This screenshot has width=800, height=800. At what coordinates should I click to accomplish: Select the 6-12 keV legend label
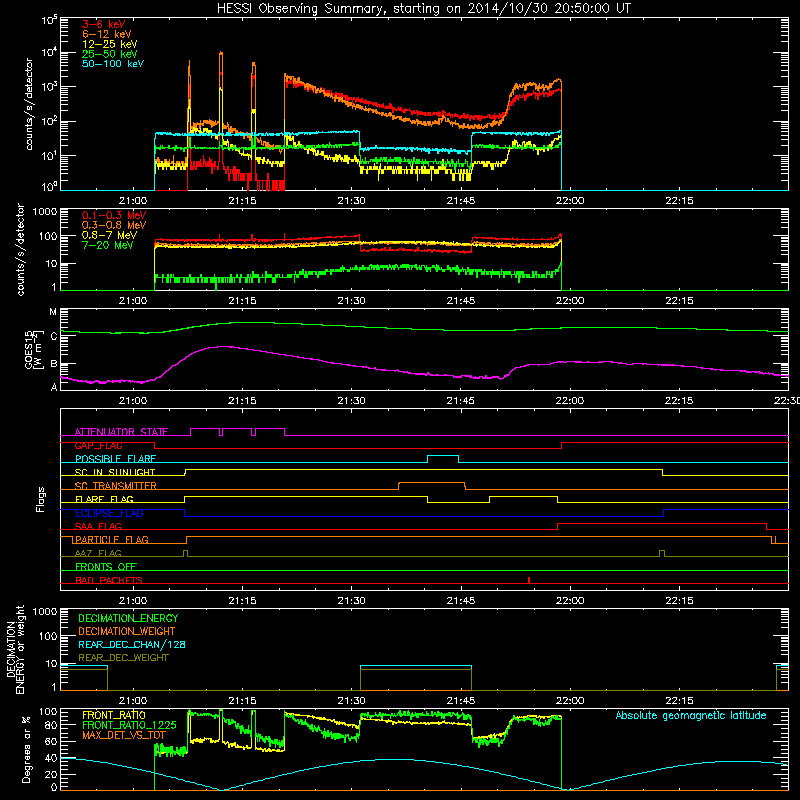pos(107,34)
